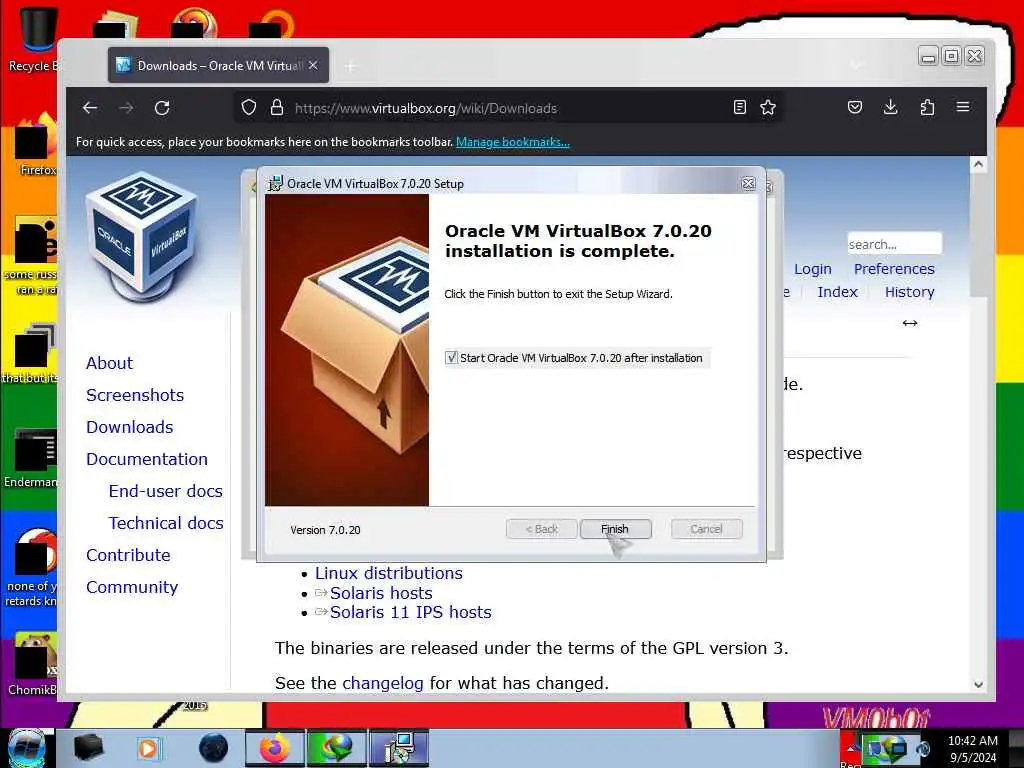Viewport: 1024px width, 768px height.
Task: Click the site search field
Action: tap(894, 244)
